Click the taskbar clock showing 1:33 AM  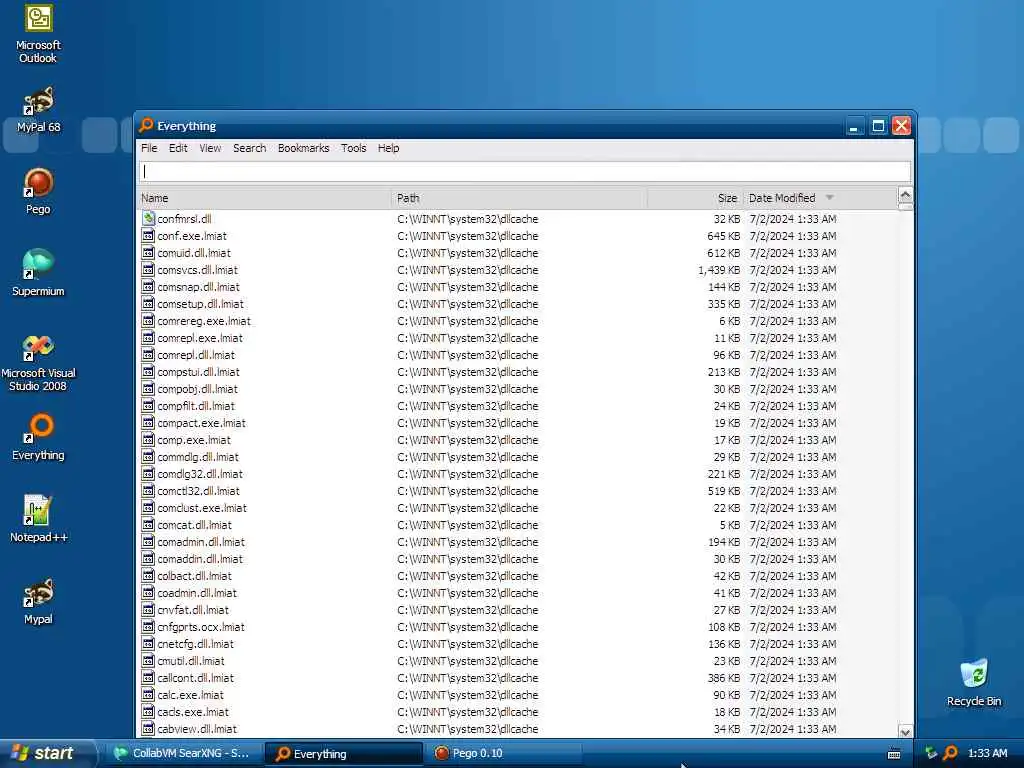987,753
